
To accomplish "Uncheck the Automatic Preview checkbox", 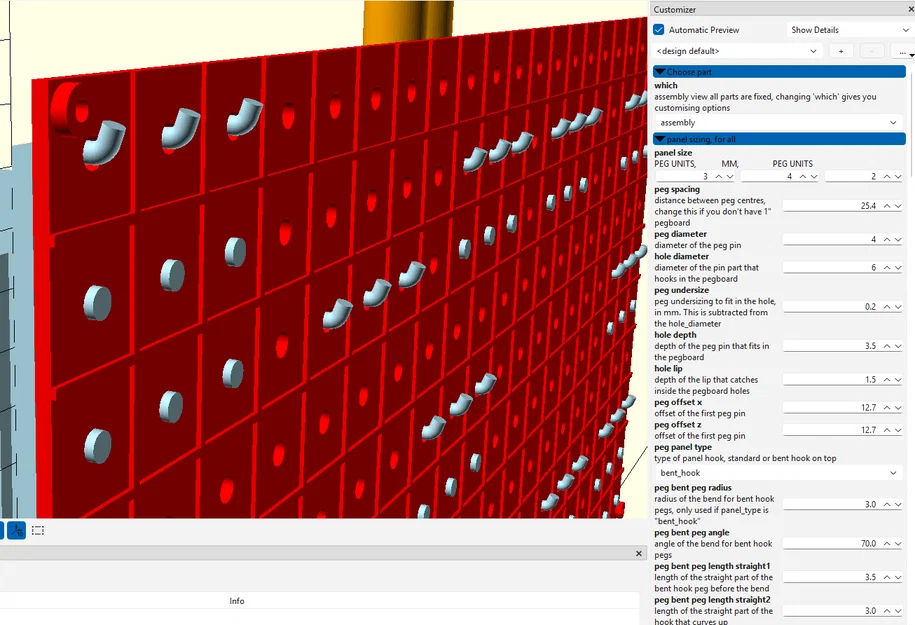I will coord(659,30).
